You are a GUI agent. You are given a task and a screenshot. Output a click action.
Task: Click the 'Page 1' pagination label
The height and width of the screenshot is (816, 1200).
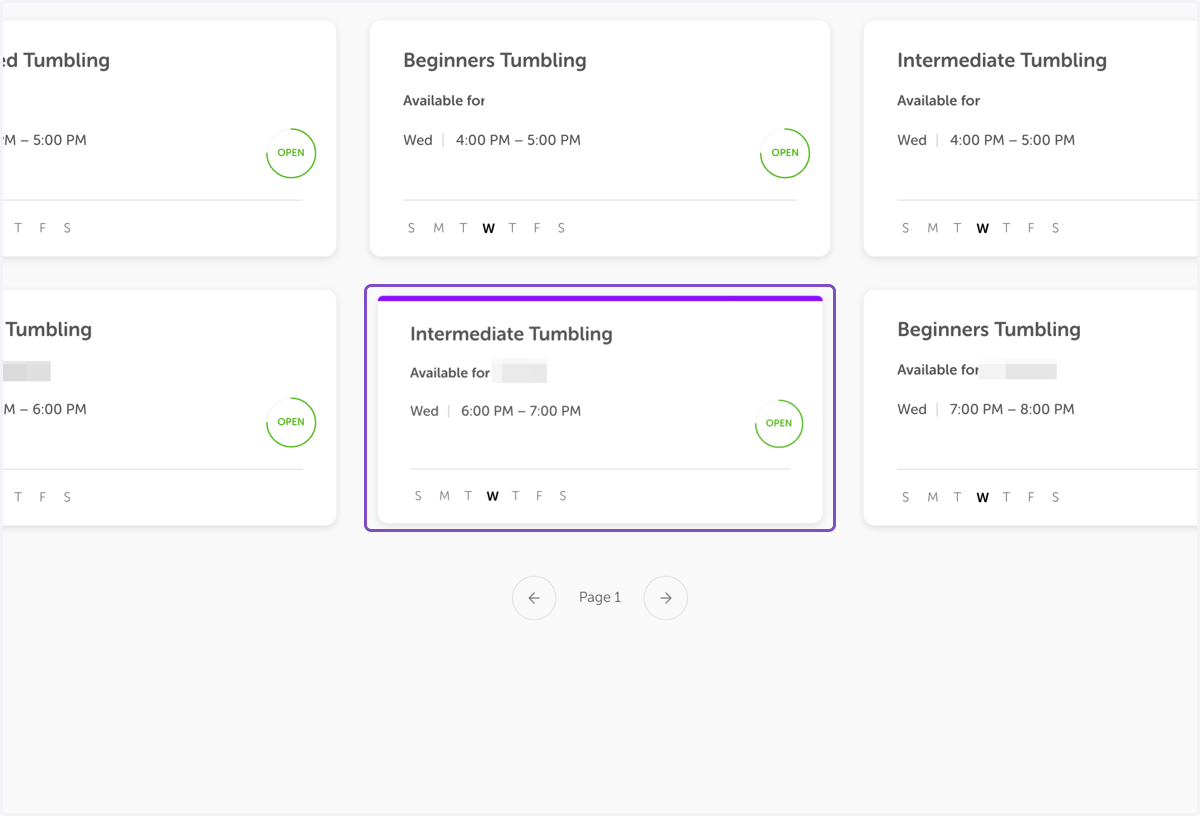(x=600, y=597)
